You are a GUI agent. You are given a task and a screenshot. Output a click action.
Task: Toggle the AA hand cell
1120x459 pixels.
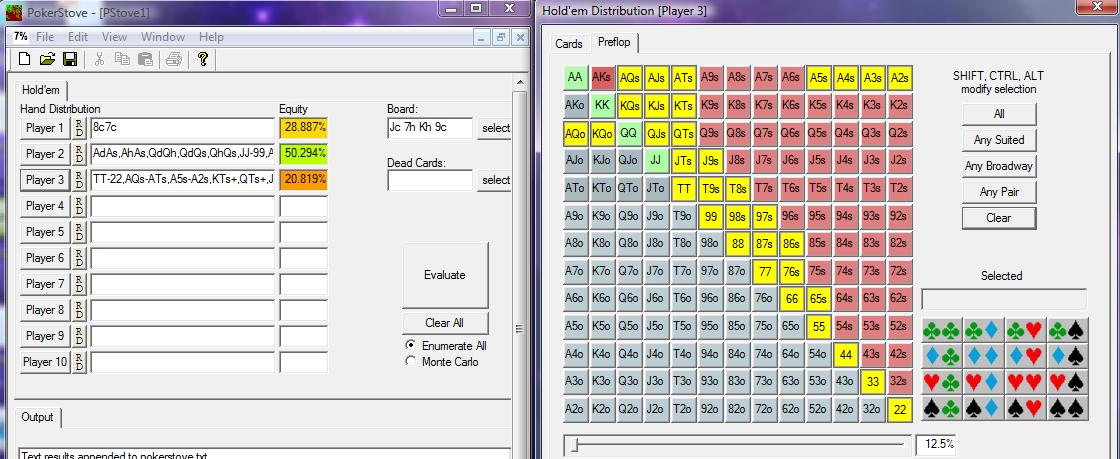(574, 78)
